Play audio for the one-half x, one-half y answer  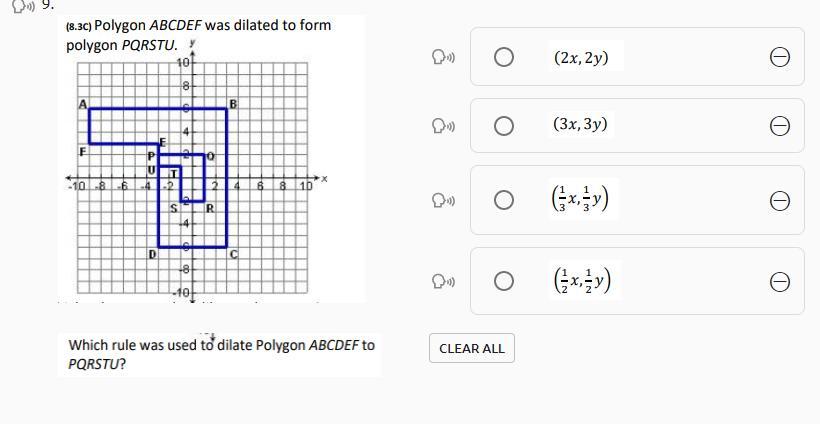tap(443, 282)
